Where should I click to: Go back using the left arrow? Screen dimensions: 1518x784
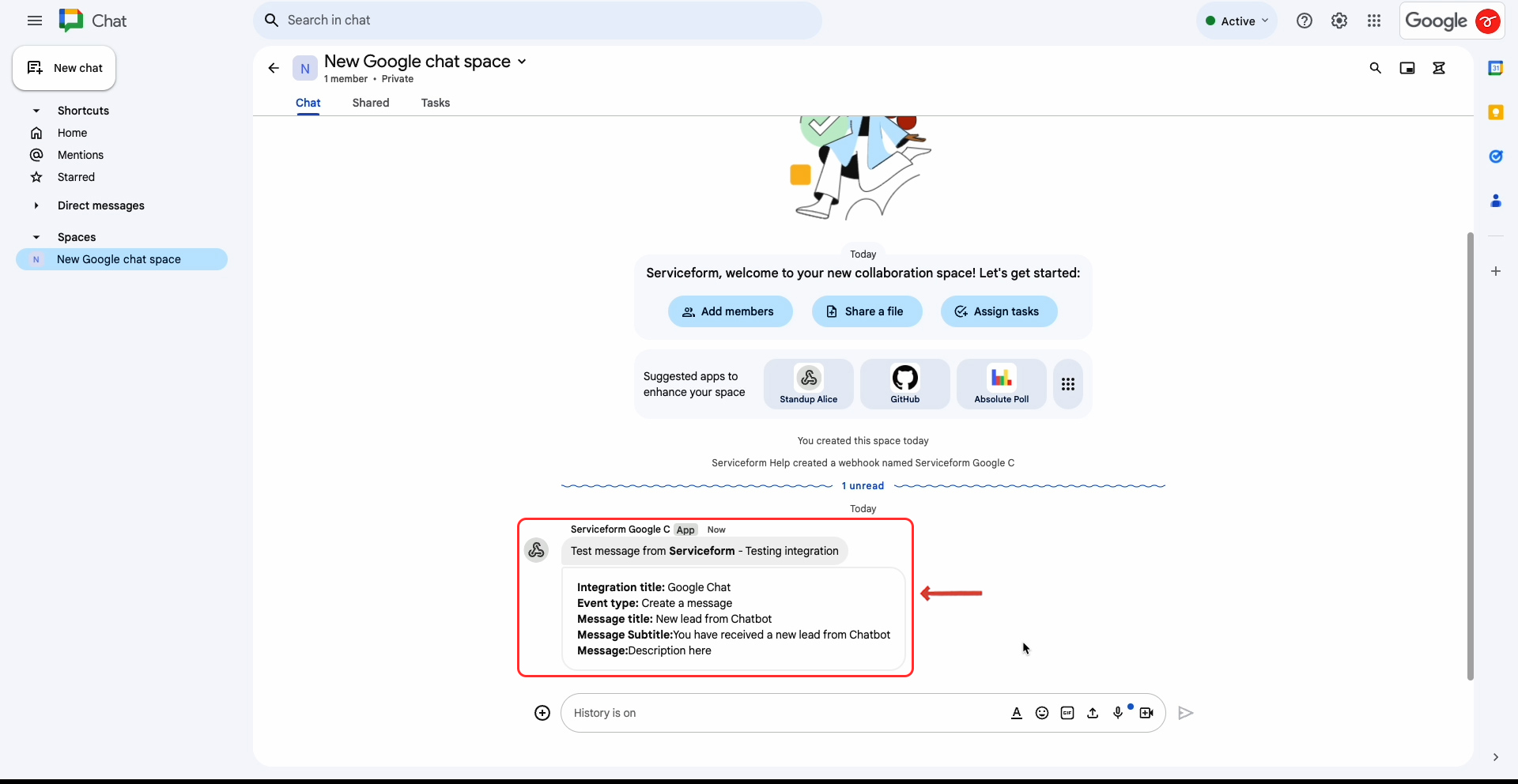click(274, 68)
